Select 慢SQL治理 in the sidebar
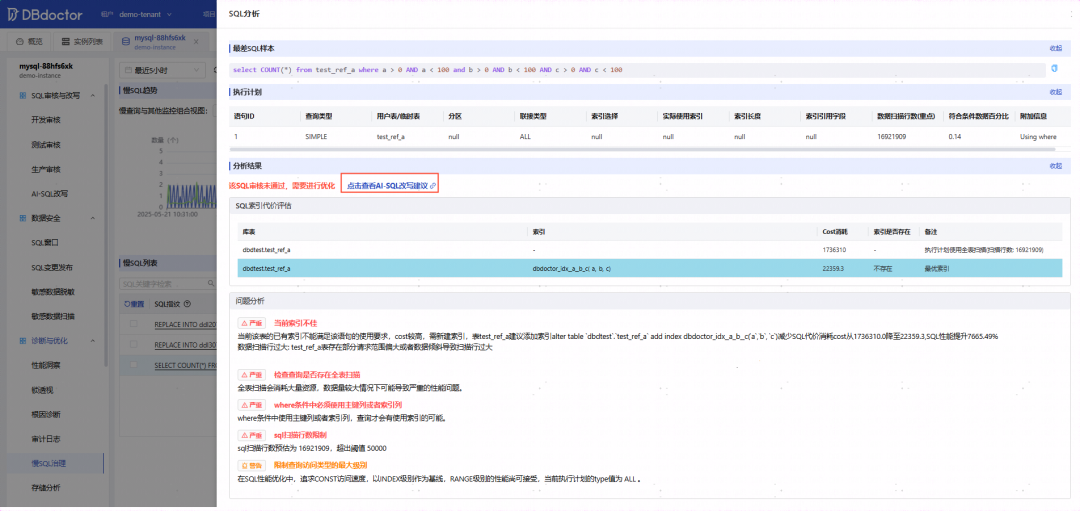Screen dimensions: 1080x511 48,463
